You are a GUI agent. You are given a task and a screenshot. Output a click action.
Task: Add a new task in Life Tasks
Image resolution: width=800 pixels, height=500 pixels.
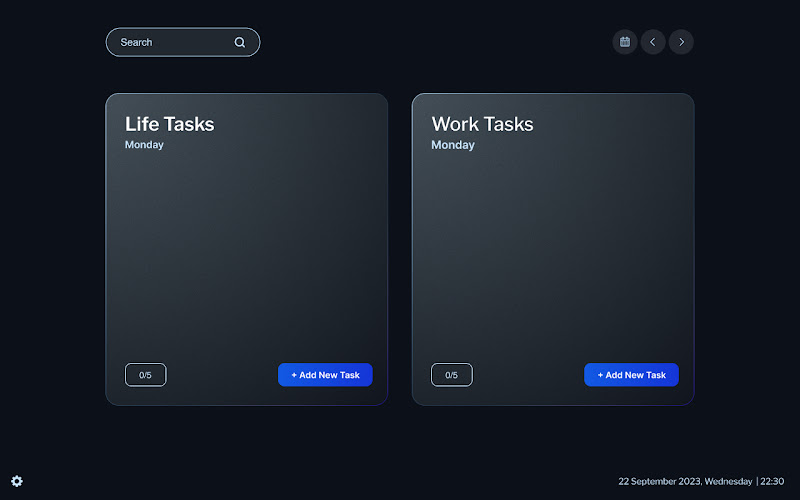tap(325, 375)
